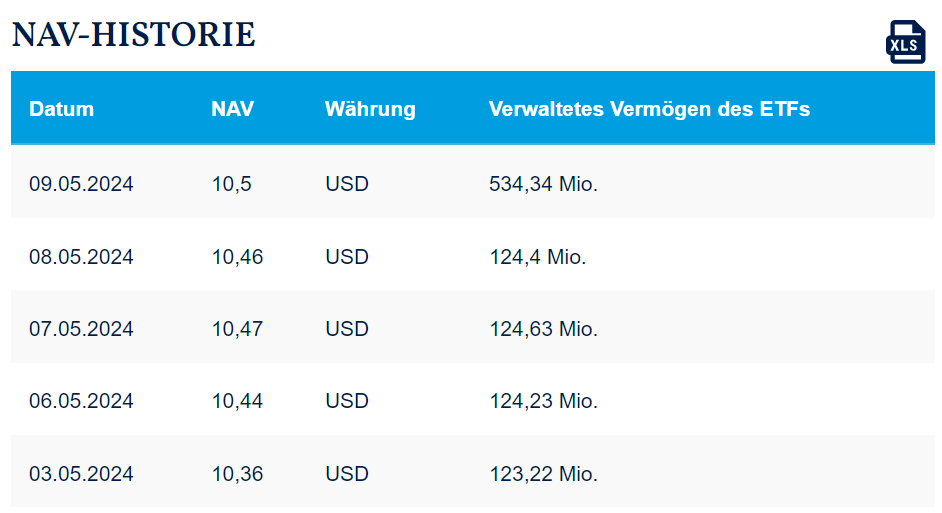Download the NAV history XLS file

coord(905,43)
